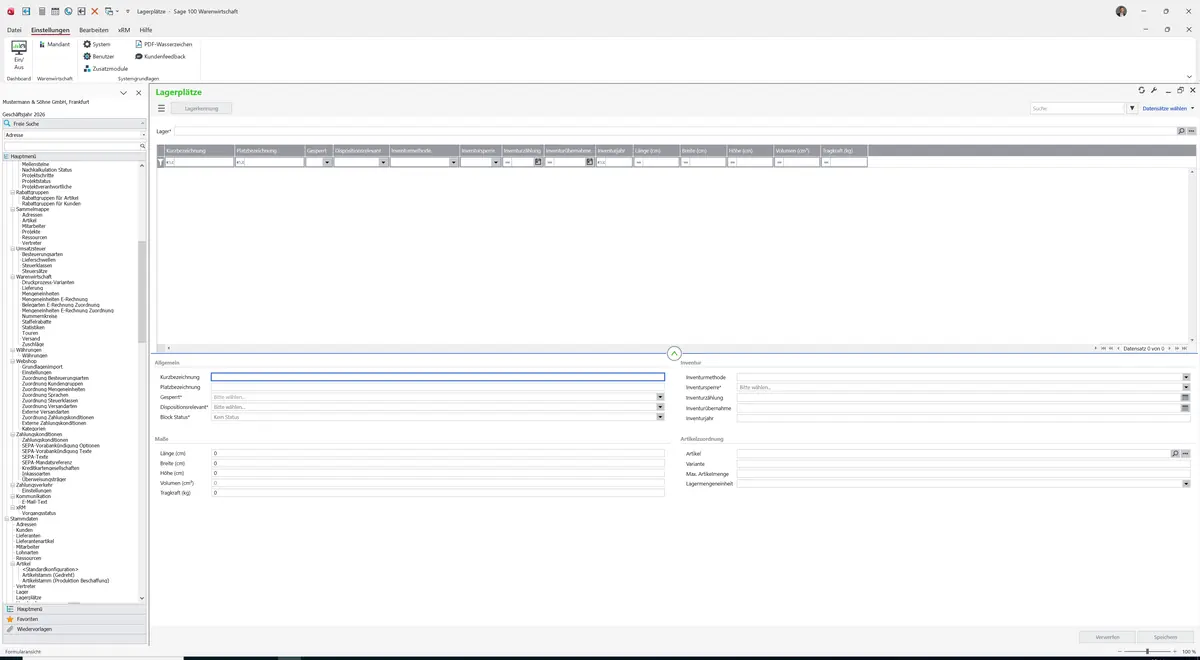Open PDF-Wasserzeichen settings
The image size is (1200, 660).
point(164,44)
